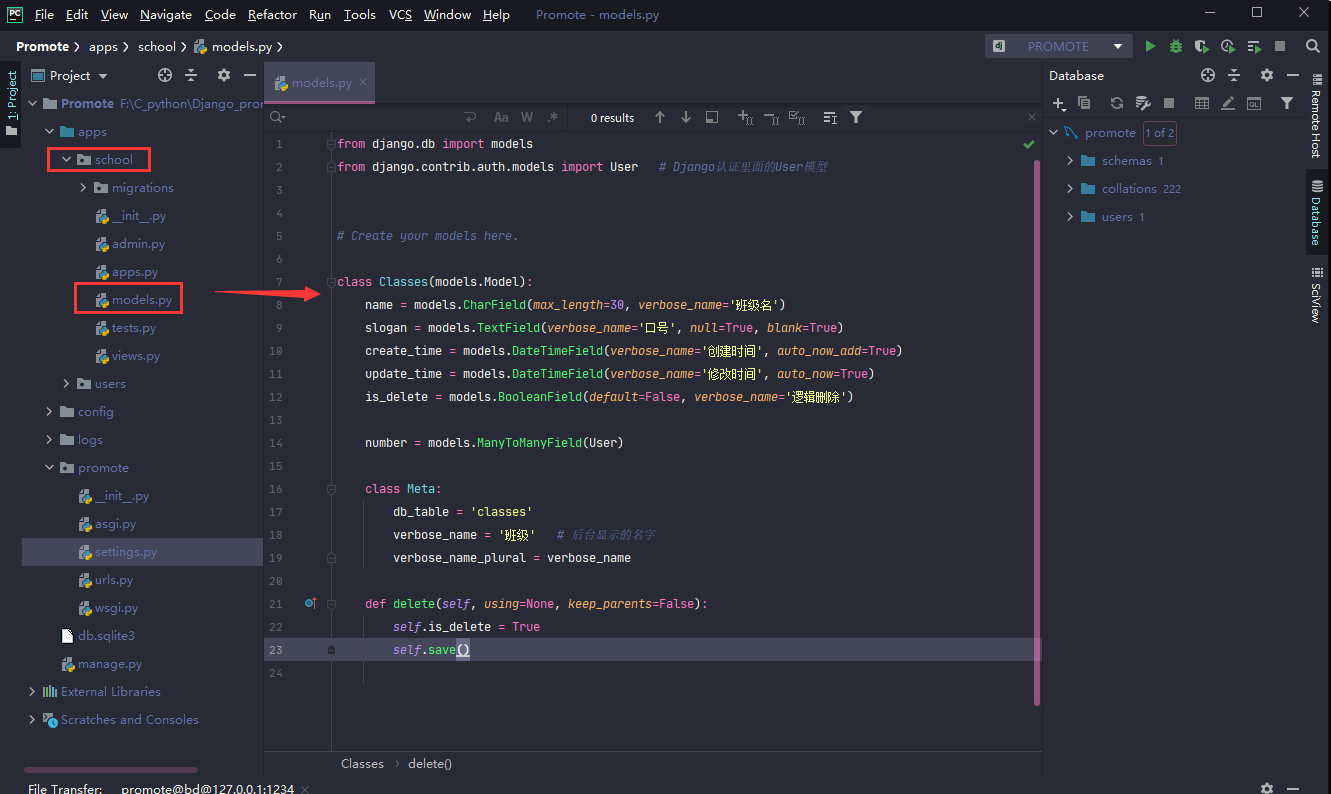Open PROMOTE run configuration dropdown
This screenshot has height=794, width=1331.
[1118, 46]
